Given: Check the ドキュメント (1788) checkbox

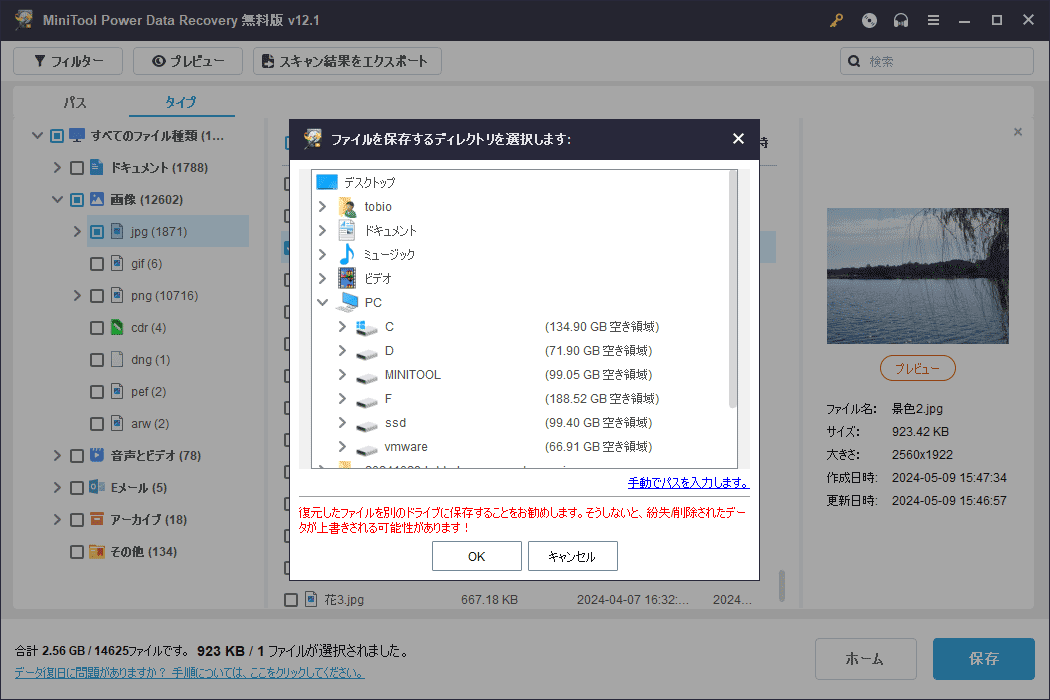Looking at the screenshot, I should [x=77, y=168].
